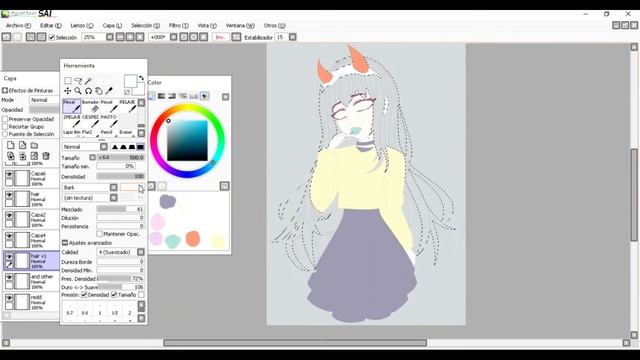Image resolution: width=640 pixels, height=360 pixels.
Task: Create a new layer folder
Action: 34,145
